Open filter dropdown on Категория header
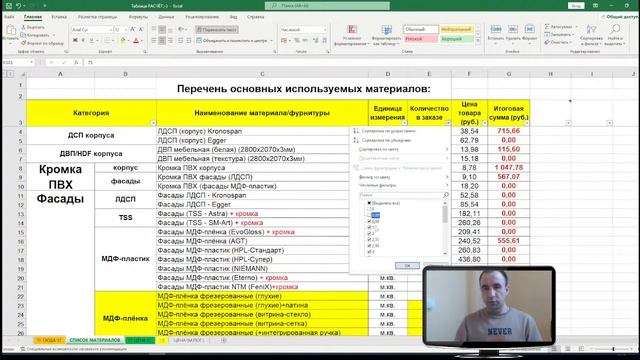Image resolution: width=640 pixels, height=360 pixels. click(x=153, y=123)
